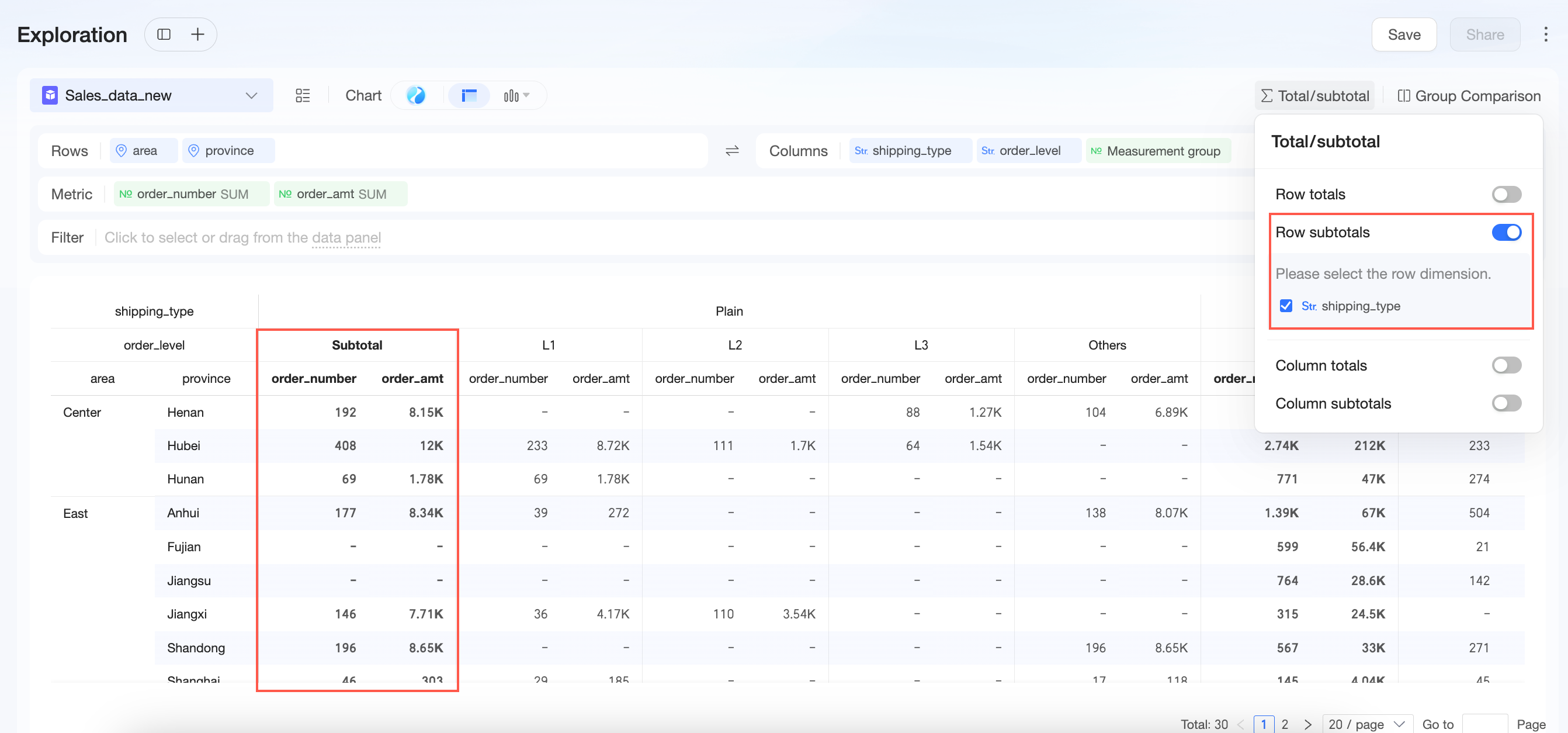The width and height of the screenshot is (1568, 733).
Task: Select the order_number SUM metric pill
Action: tap(190, 193)
